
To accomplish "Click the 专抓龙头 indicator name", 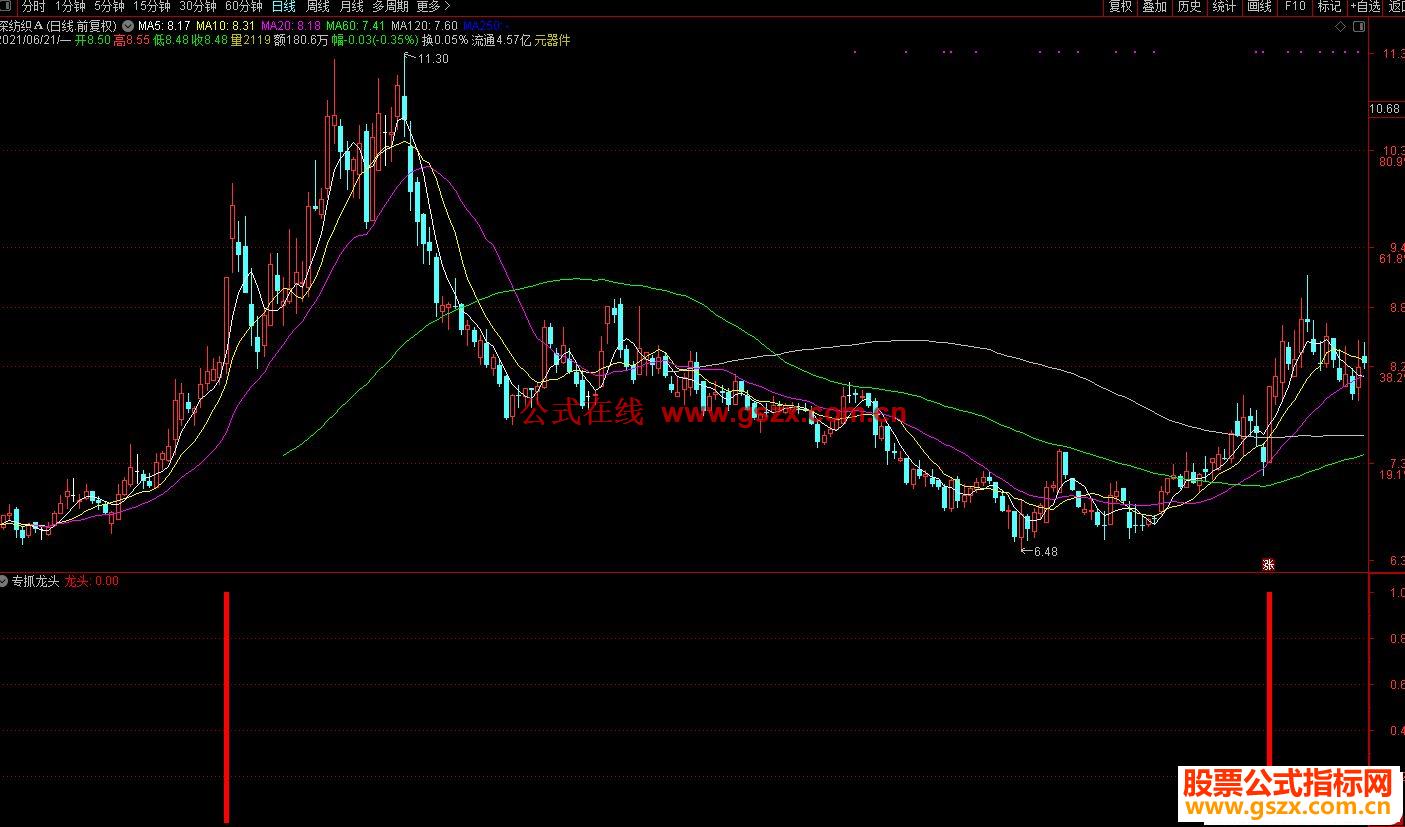I will pyautogui.click(x=36, y=580).
